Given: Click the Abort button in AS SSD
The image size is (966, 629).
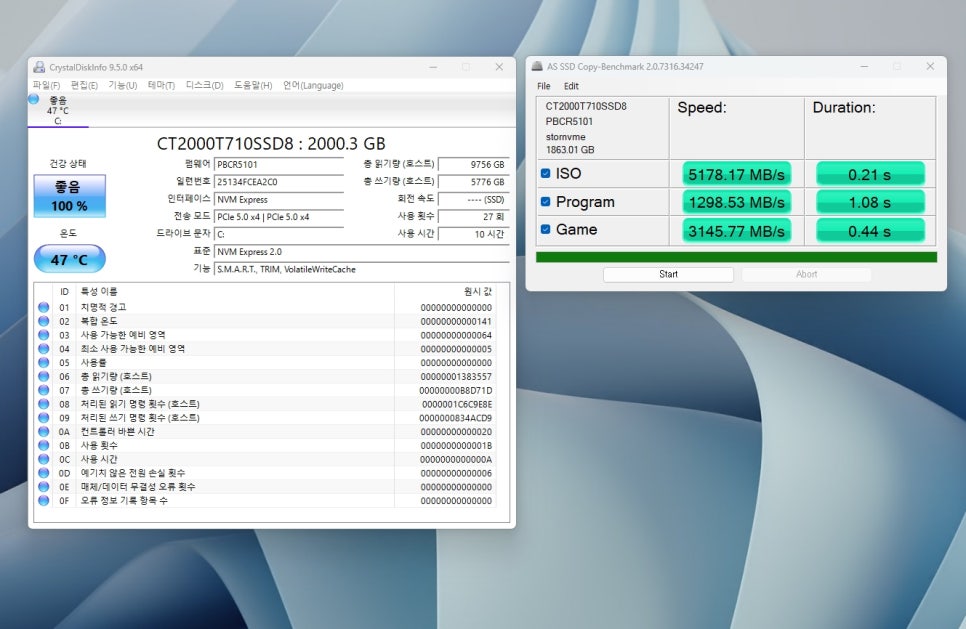Looking at the screenshot, I should click(x=806, y=275).
